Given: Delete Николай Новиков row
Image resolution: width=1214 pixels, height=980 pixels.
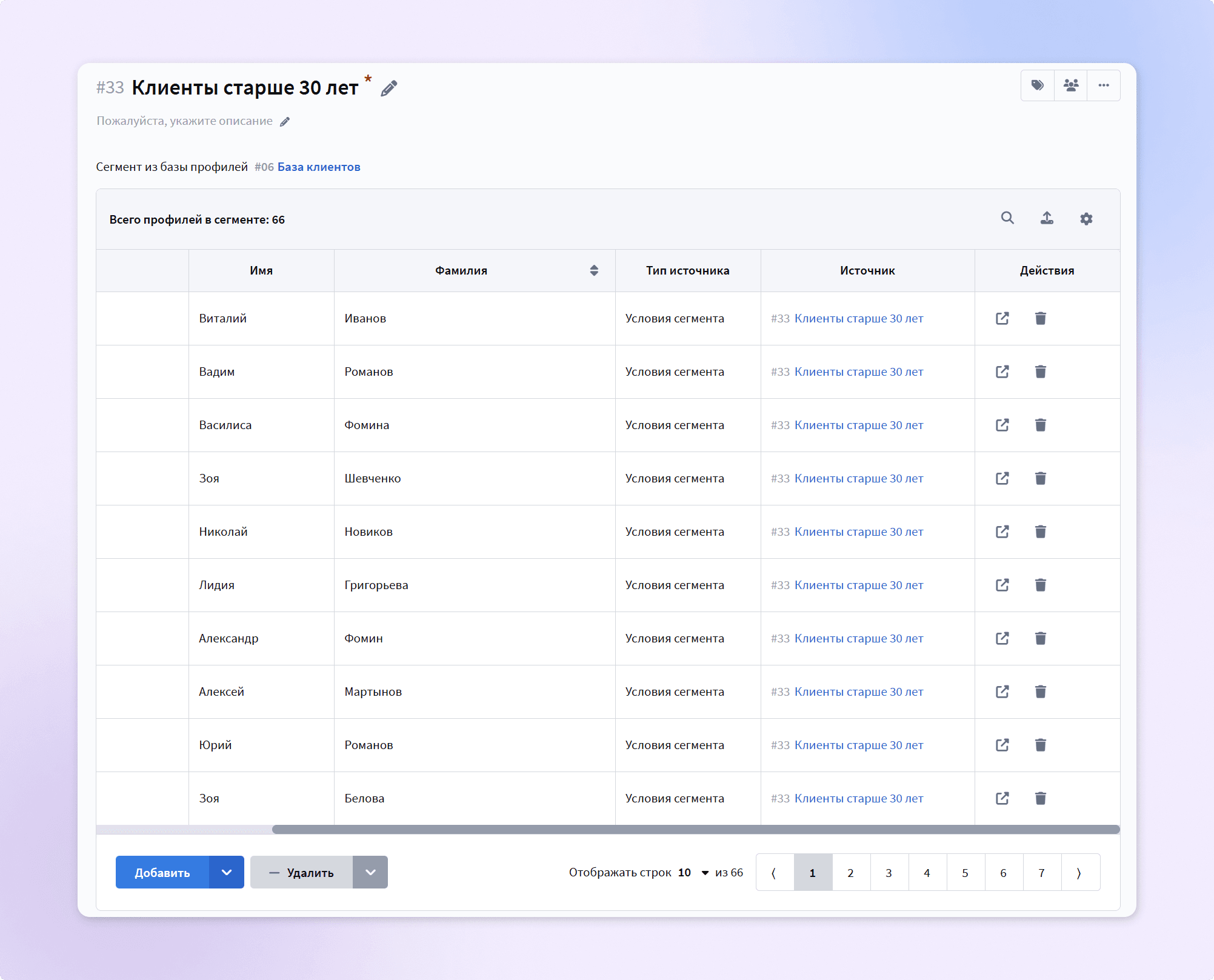Looking at the screenshot, I should (1041, 532).
